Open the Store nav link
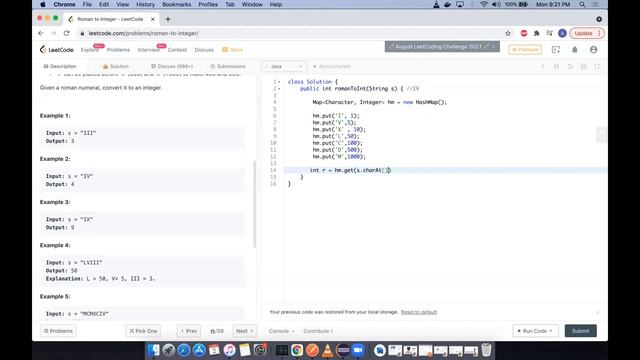 pyautogui.click(x=233, y=50)
